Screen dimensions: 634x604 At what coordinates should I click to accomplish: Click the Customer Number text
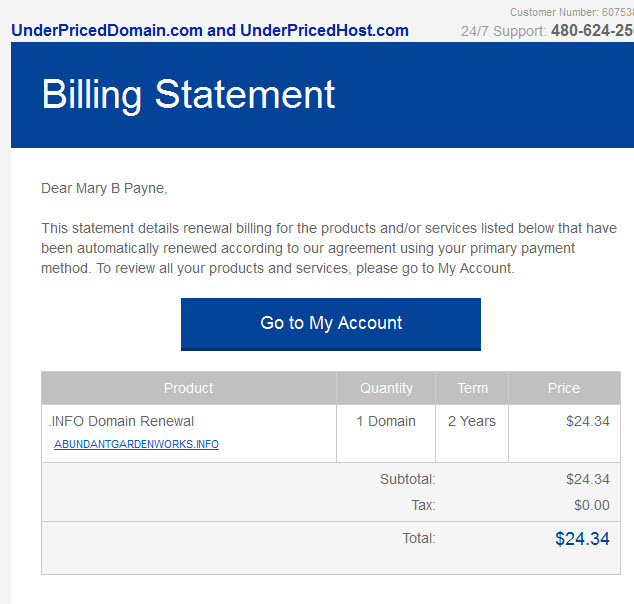click(x=572, y=12)
